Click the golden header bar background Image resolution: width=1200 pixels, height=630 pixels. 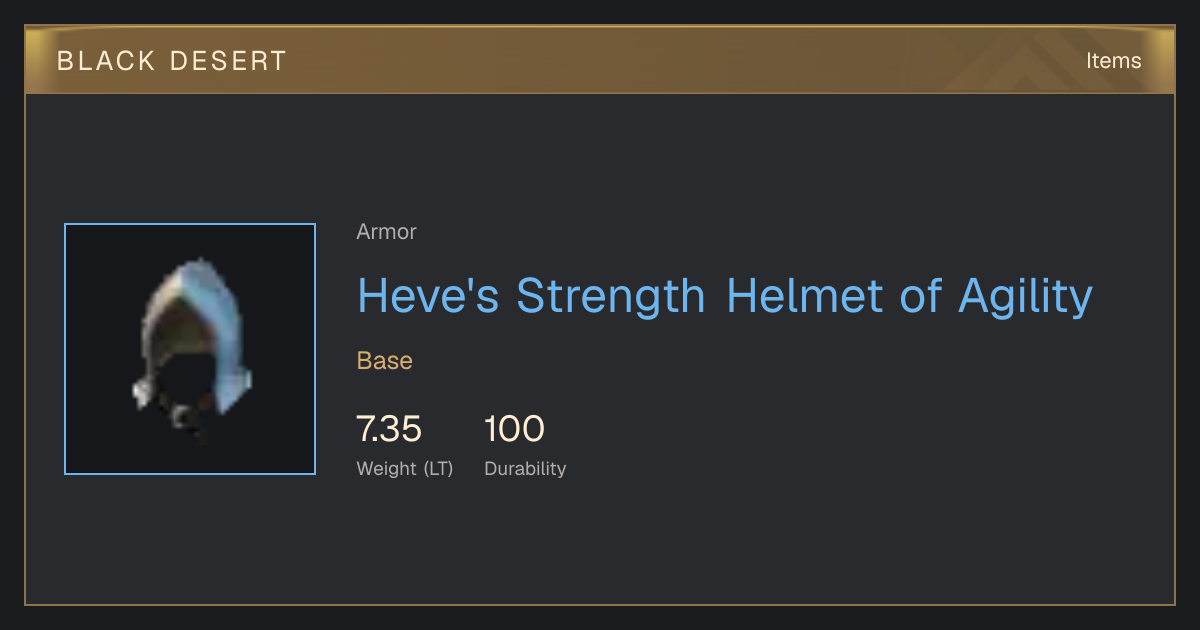pos(600,60)
